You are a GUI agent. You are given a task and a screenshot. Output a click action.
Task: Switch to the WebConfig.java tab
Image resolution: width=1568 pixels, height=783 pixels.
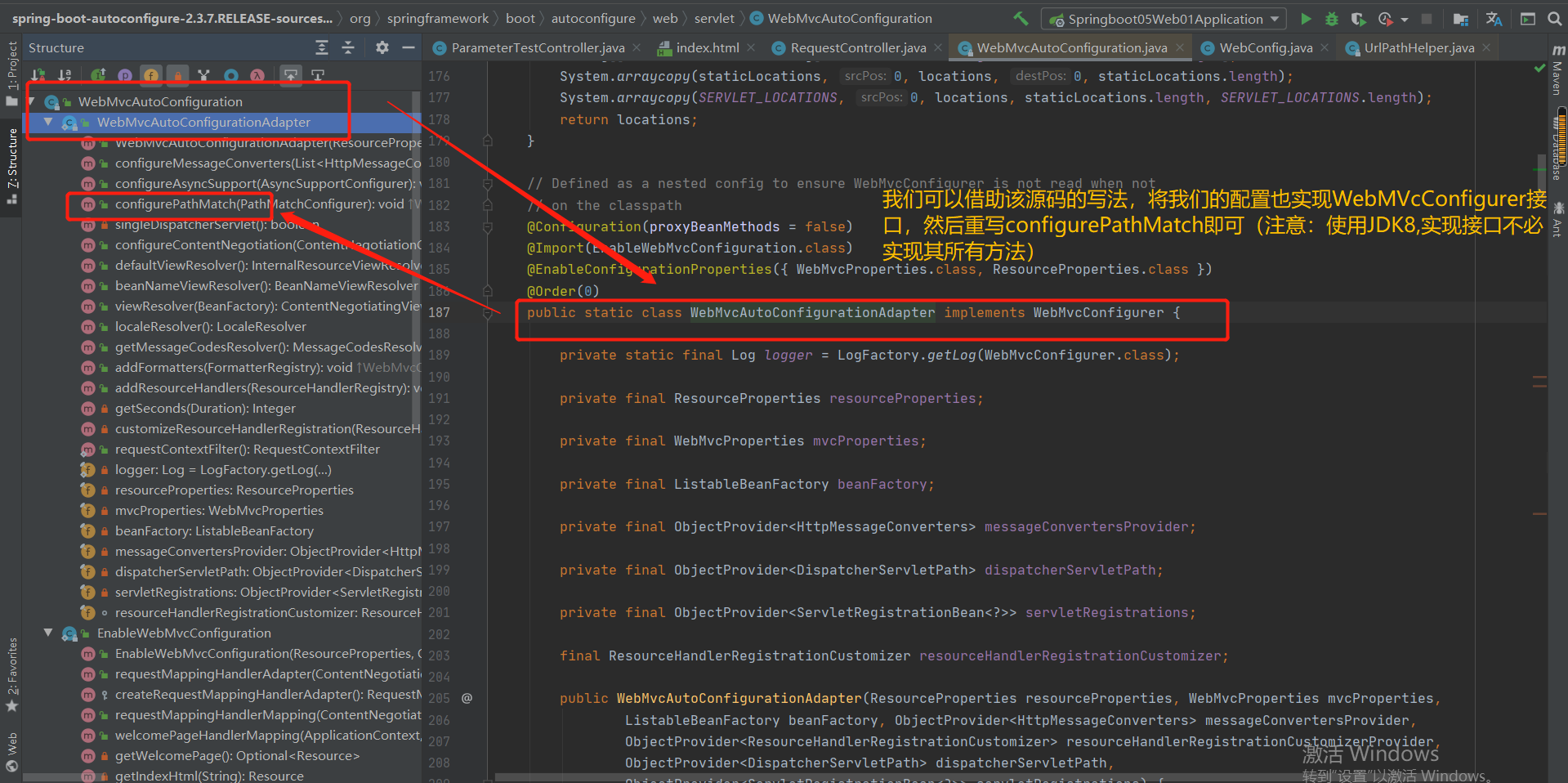pos(1265,47)
